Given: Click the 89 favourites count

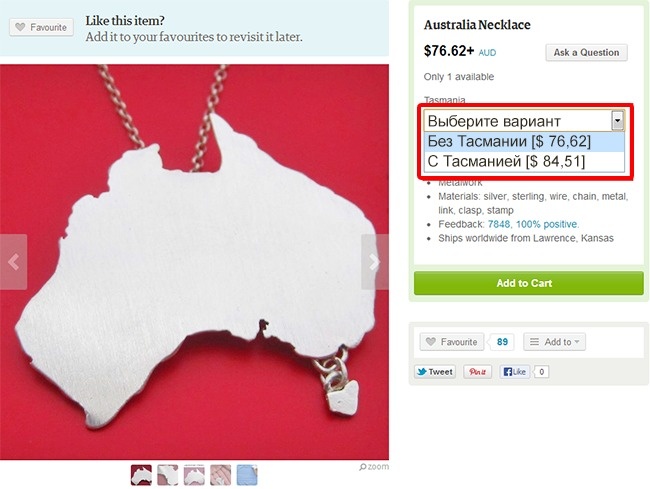Looking at the screenshot, I should [x=502, y=342].
